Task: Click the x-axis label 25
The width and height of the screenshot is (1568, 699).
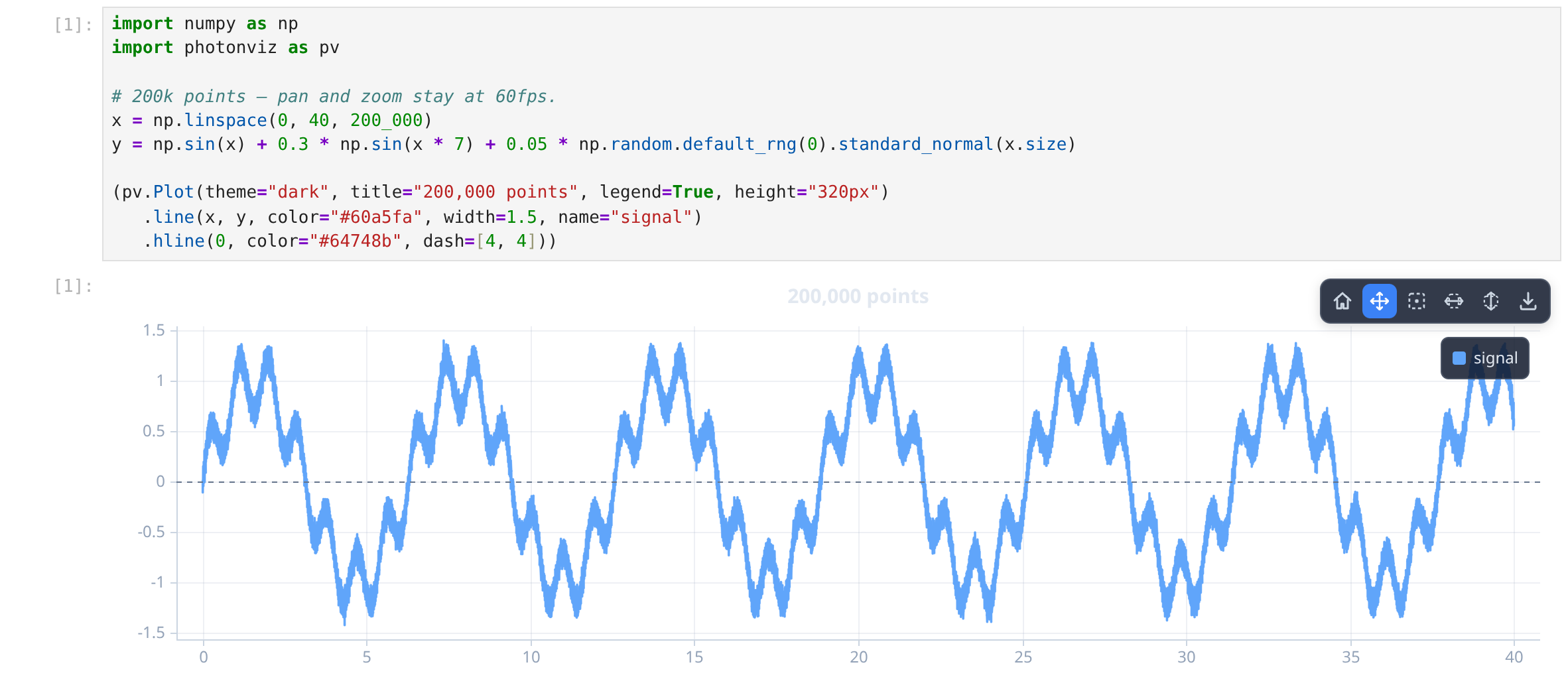Action: [1023, 657]
